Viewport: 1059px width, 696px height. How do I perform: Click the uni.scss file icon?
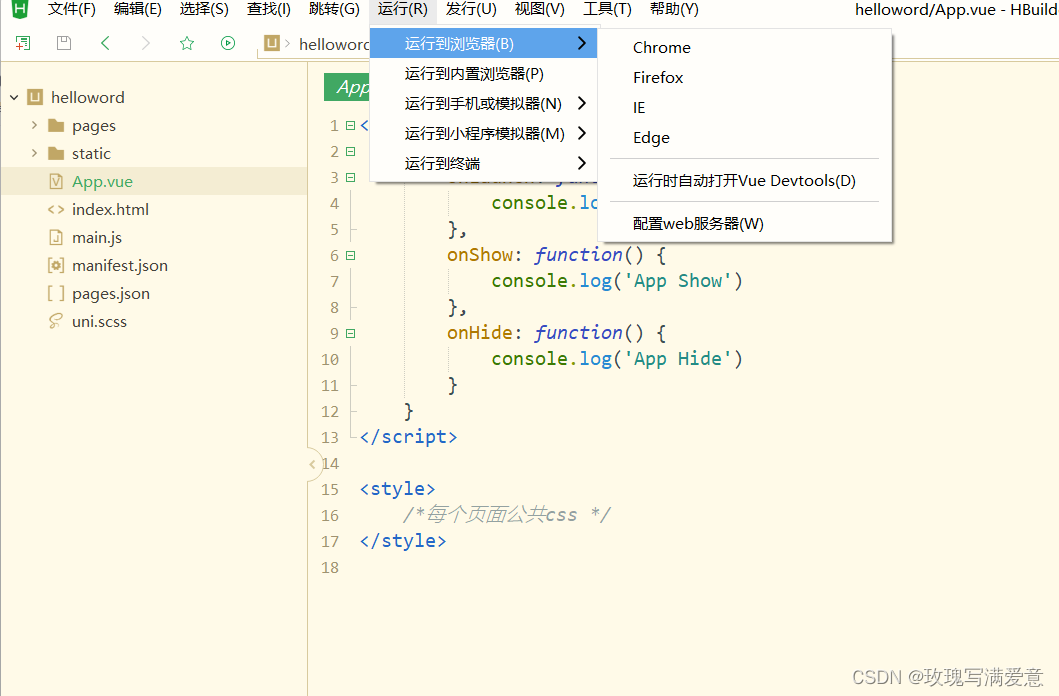[56, 321]
